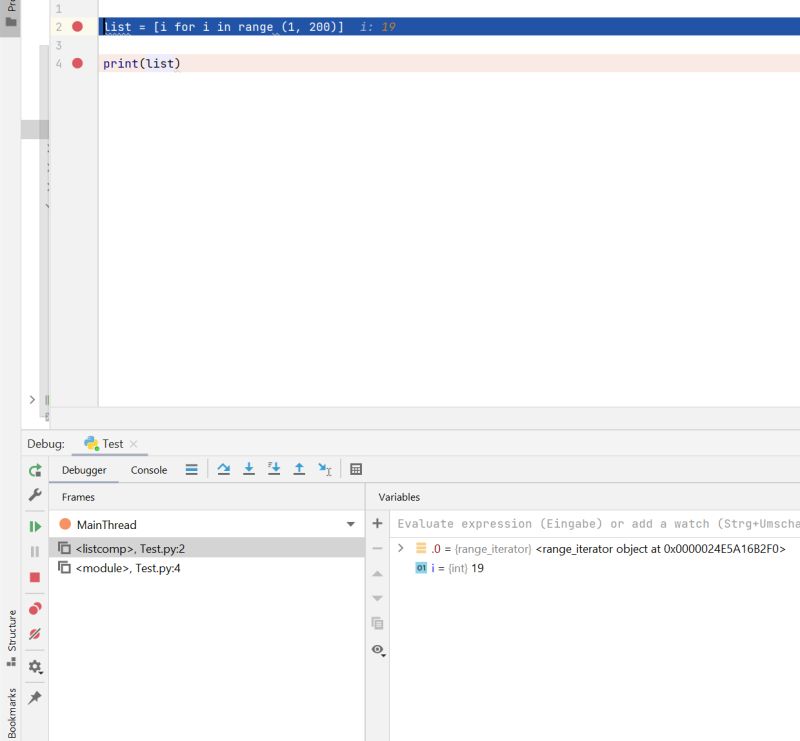Step Out of the current frame
This screenshot has width=800, height=741.
(x=297, y=469)
